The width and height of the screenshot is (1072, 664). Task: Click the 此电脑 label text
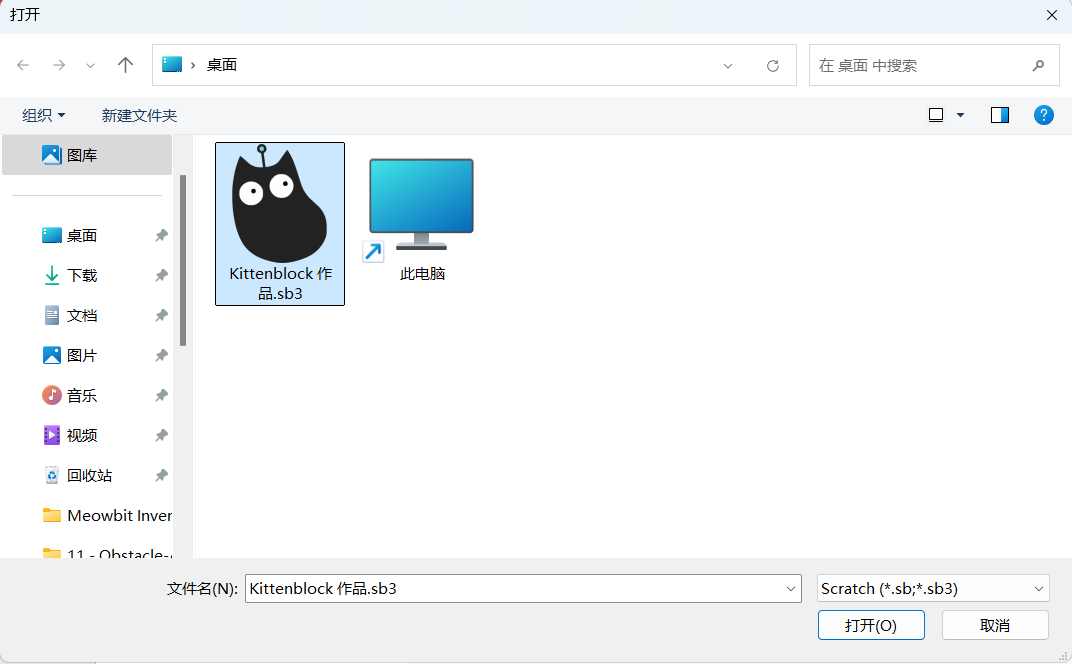(423, 274)
